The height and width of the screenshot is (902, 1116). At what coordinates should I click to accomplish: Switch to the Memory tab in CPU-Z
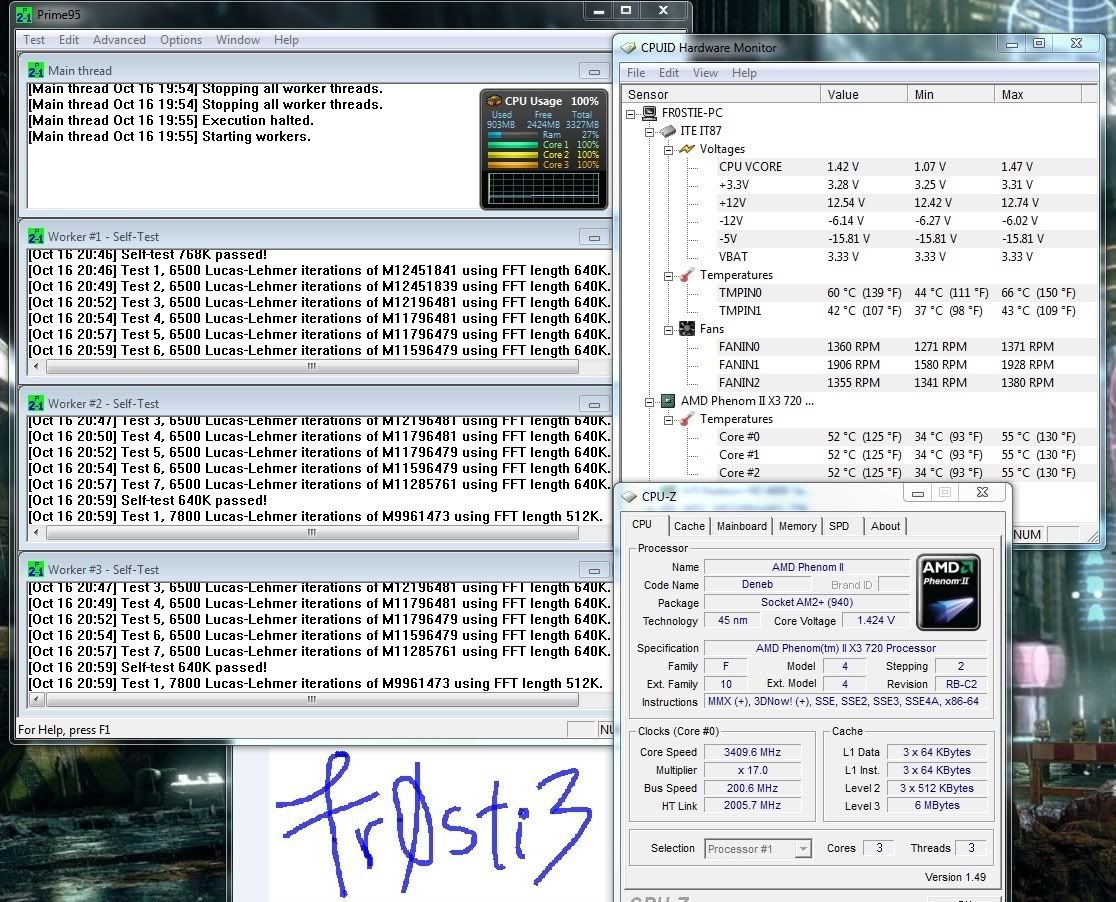tap(797, 526)
